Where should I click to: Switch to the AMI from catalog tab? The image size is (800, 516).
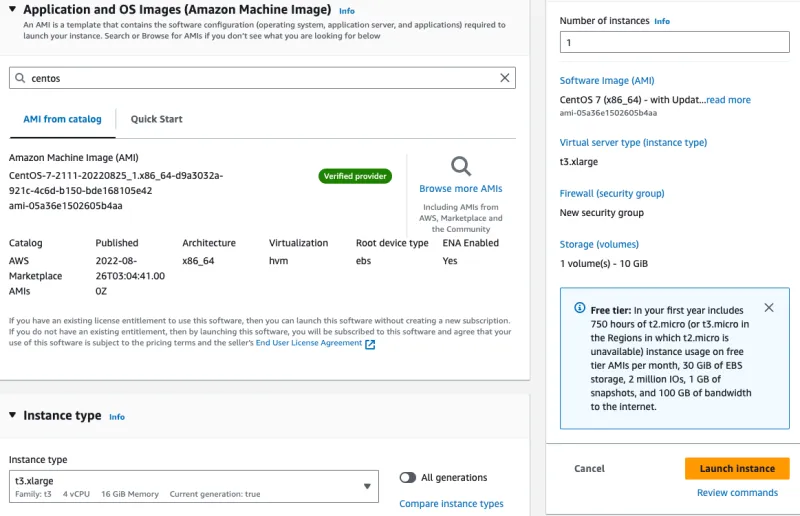62,119
